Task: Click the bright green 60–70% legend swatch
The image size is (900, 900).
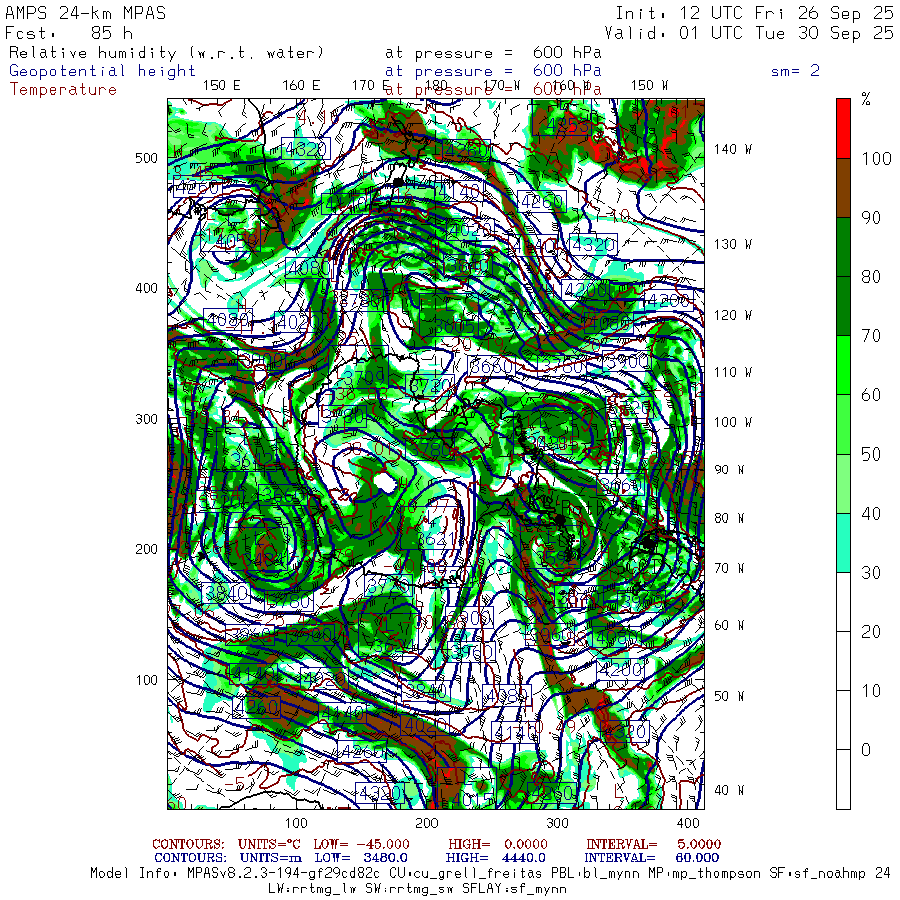Action: (843, 365)
